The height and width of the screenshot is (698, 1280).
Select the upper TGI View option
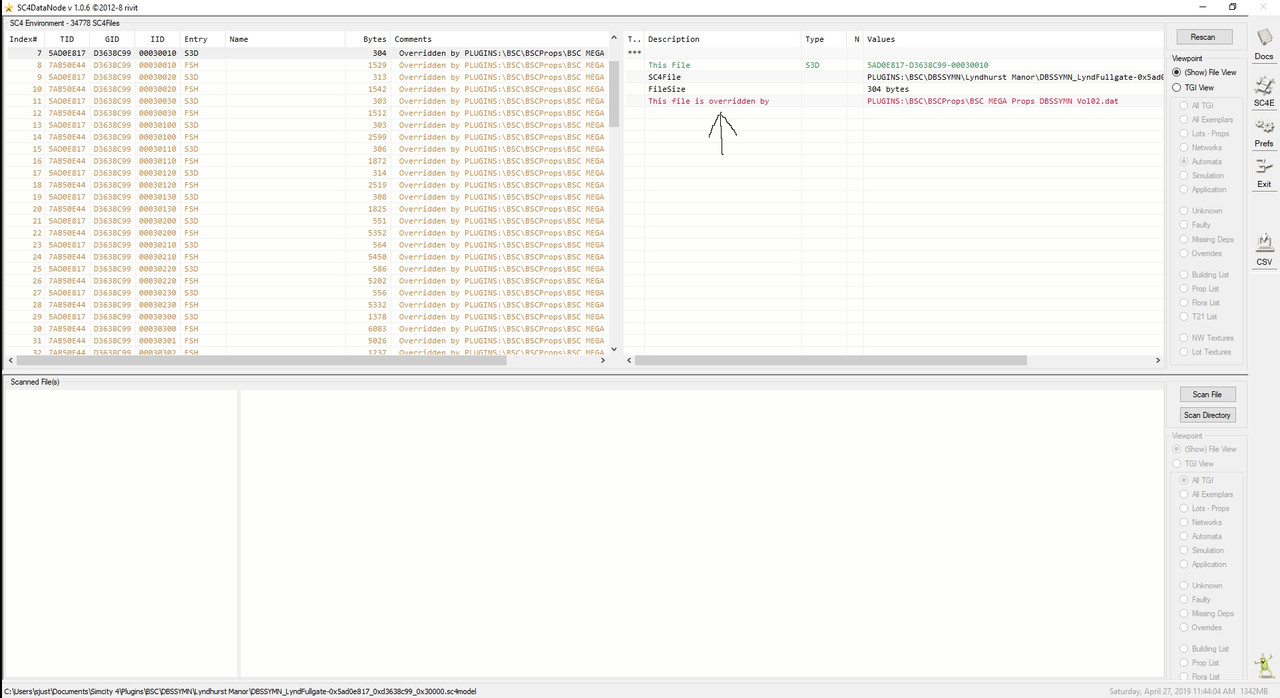(x=1192, y=87)
